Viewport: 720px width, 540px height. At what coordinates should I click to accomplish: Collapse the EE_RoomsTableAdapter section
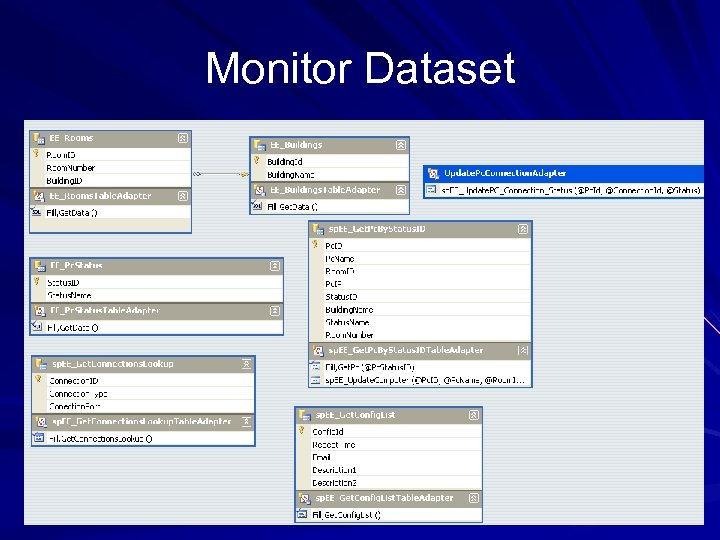pos(182,196)
